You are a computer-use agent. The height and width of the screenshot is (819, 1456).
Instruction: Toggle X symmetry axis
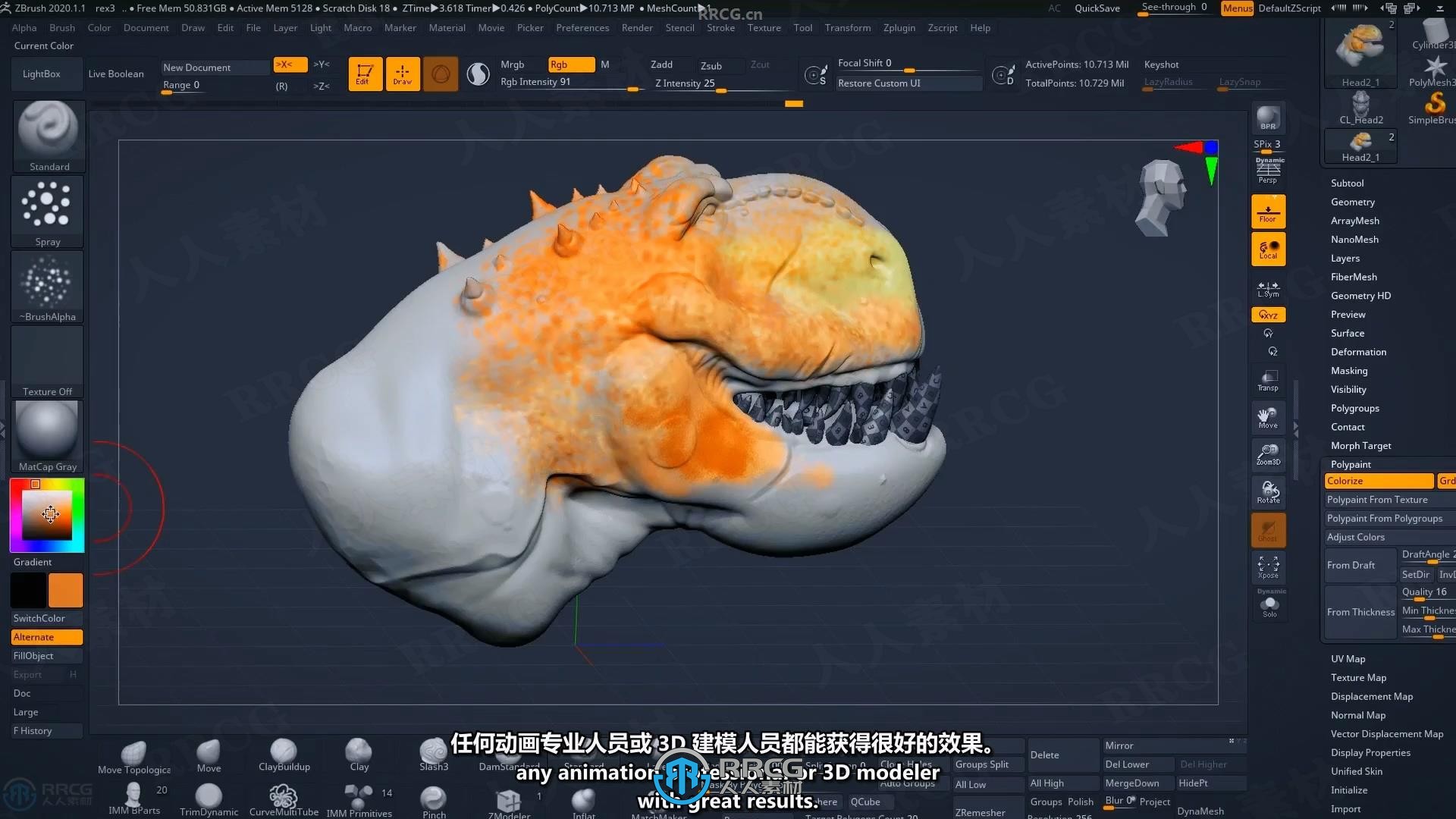290,64
